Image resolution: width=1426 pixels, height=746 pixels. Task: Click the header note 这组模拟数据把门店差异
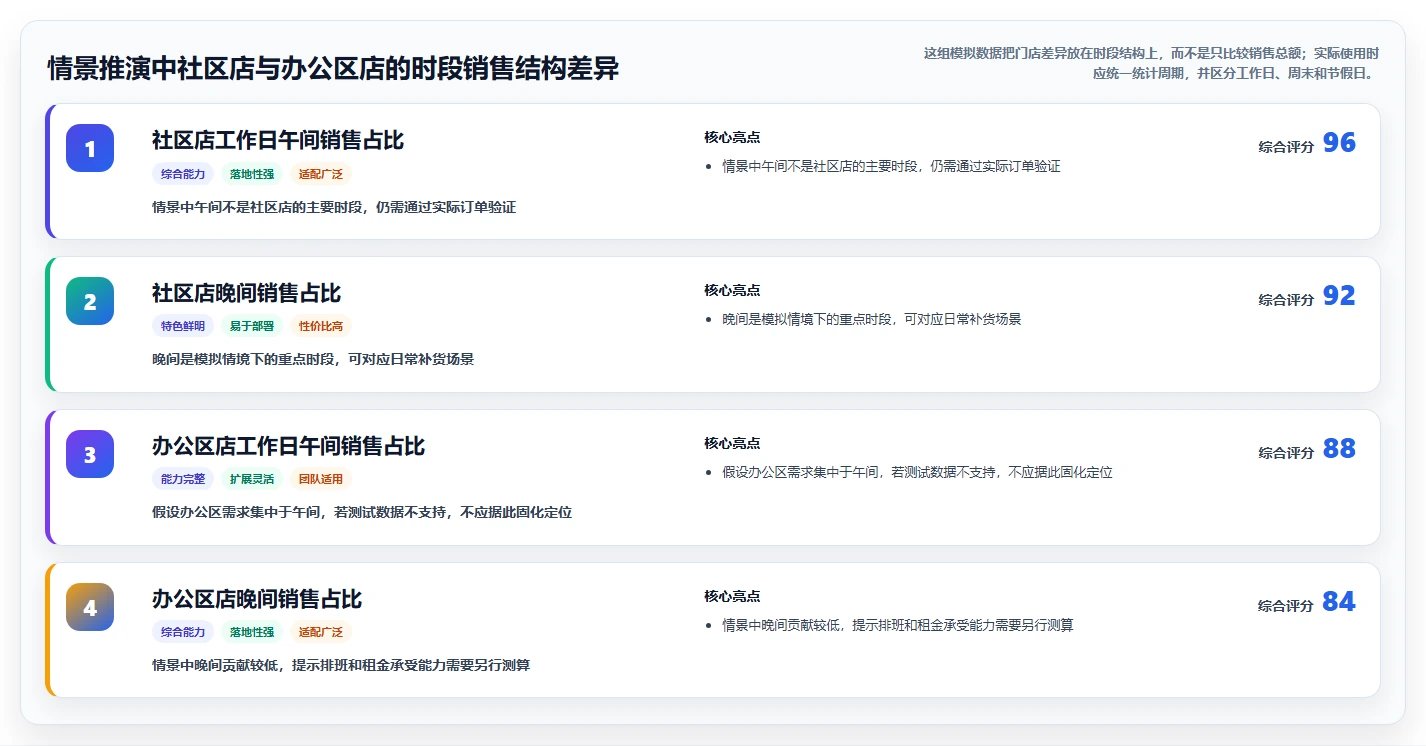[1151, 63]
